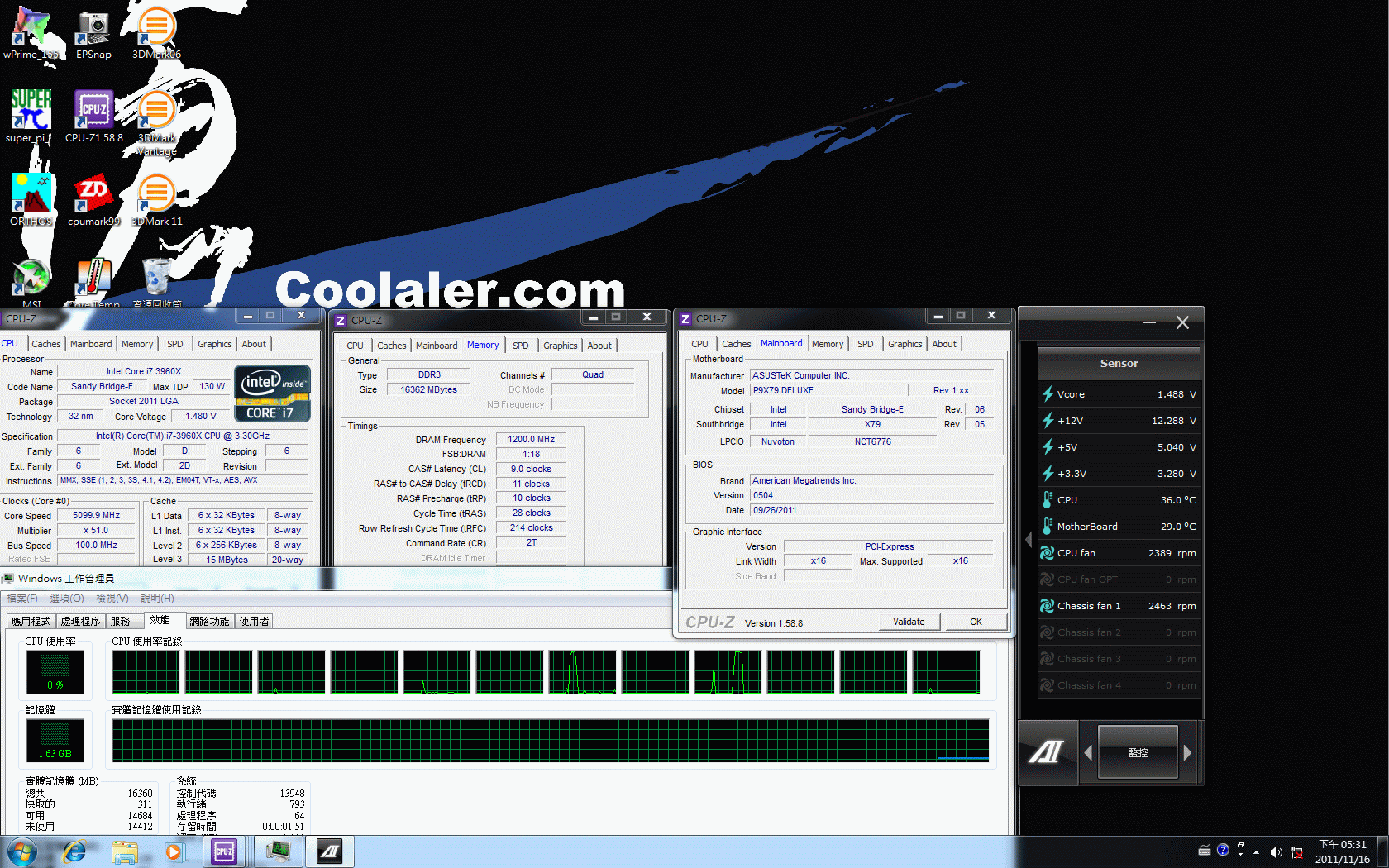The height and width of the screenshot is (868, 1389).
Task: Select the ORTHOS desktop icon
Action: [x=31, y=200]
